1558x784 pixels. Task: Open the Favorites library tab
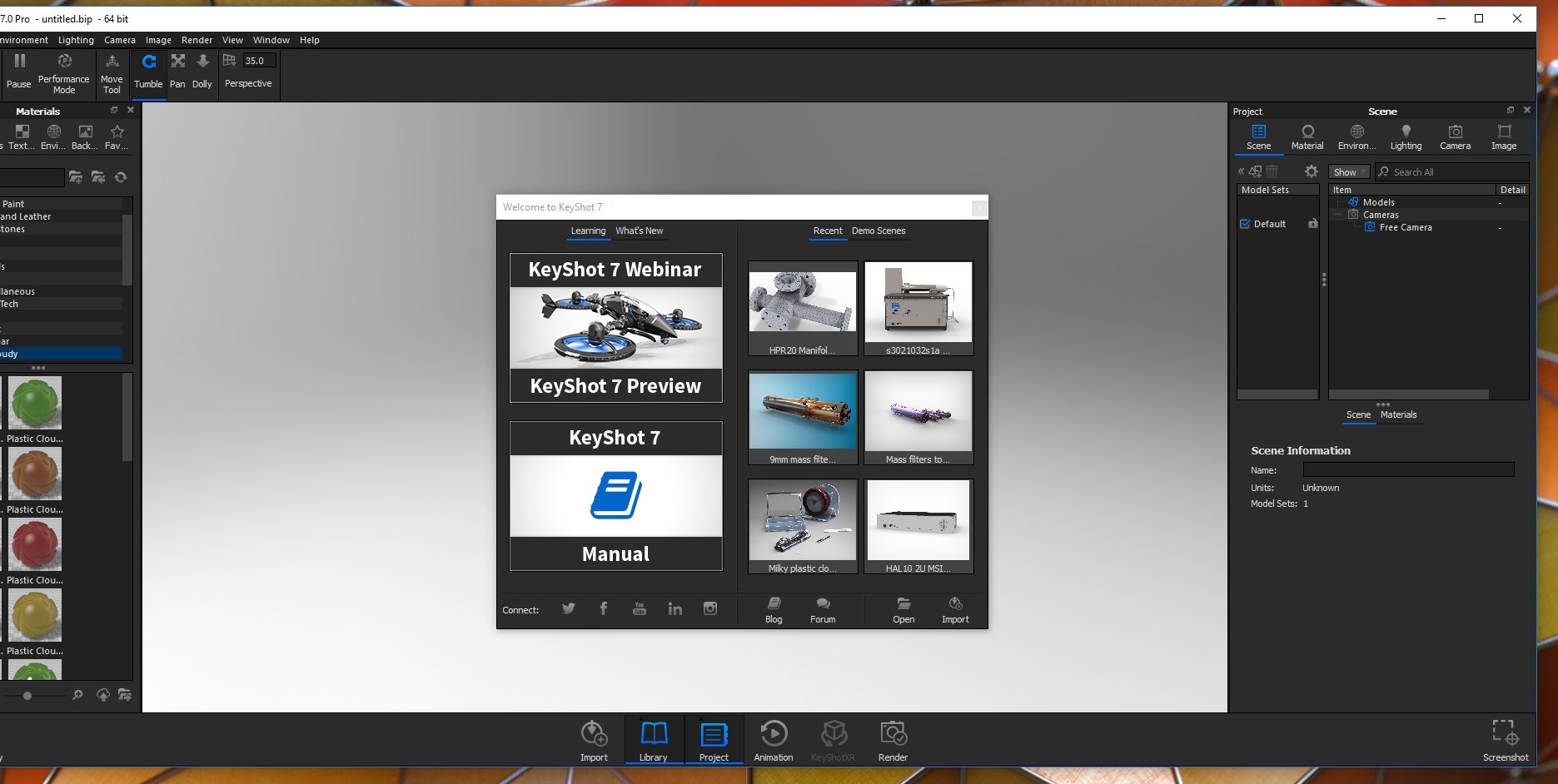(117, 137)
